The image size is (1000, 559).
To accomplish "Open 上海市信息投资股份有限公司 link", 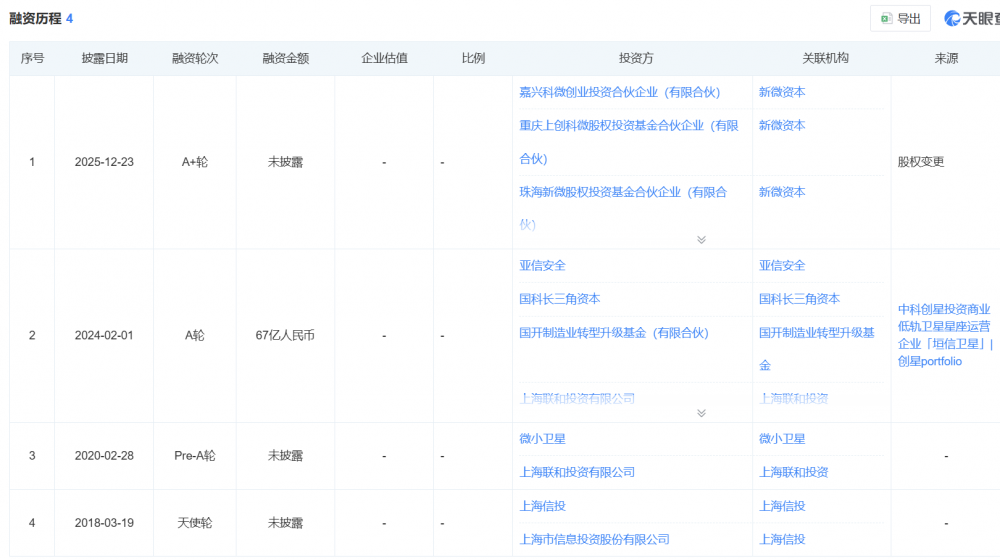I will pyautogui.click(x=594, y=539).
